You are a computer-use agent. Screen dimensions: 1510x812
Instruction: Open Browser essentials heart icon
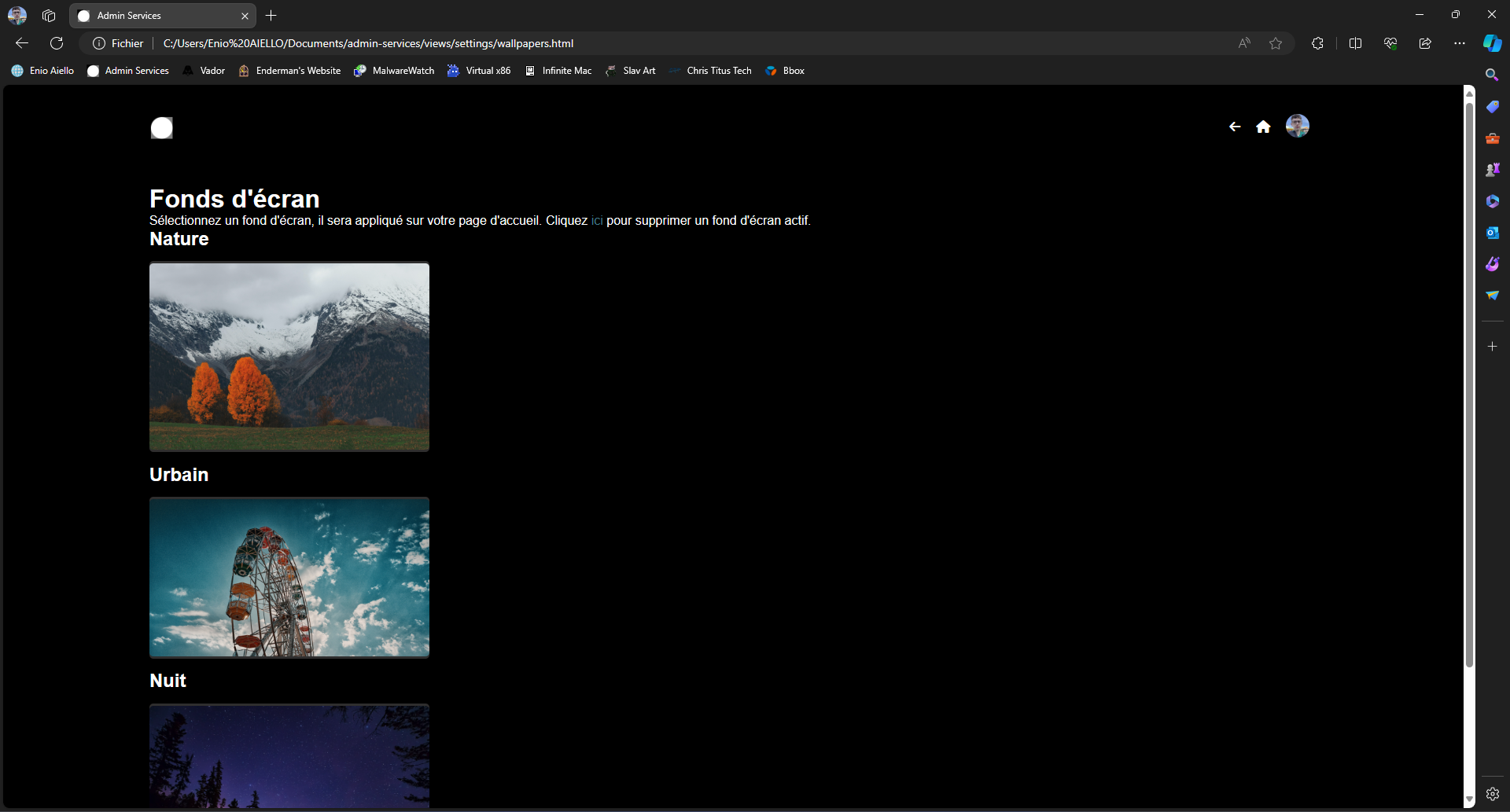click(1390, 43)
